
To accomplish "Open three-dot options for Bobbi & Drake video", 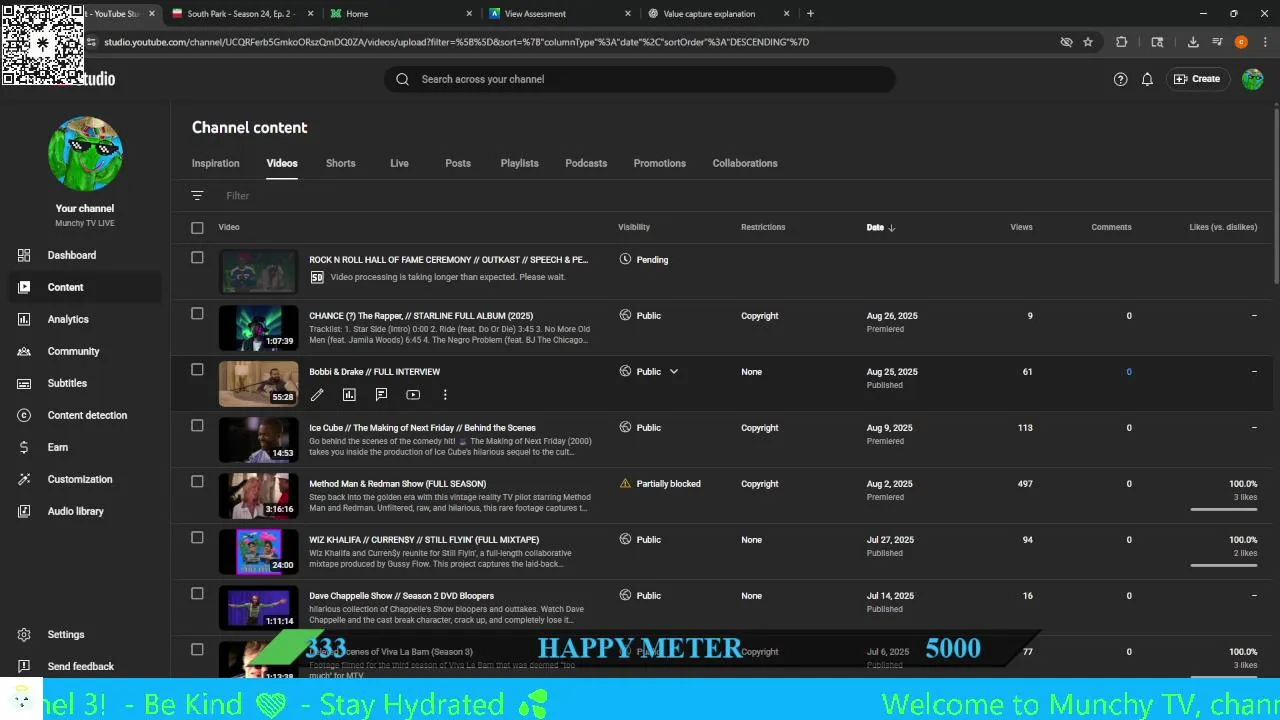I will point(445,395).
